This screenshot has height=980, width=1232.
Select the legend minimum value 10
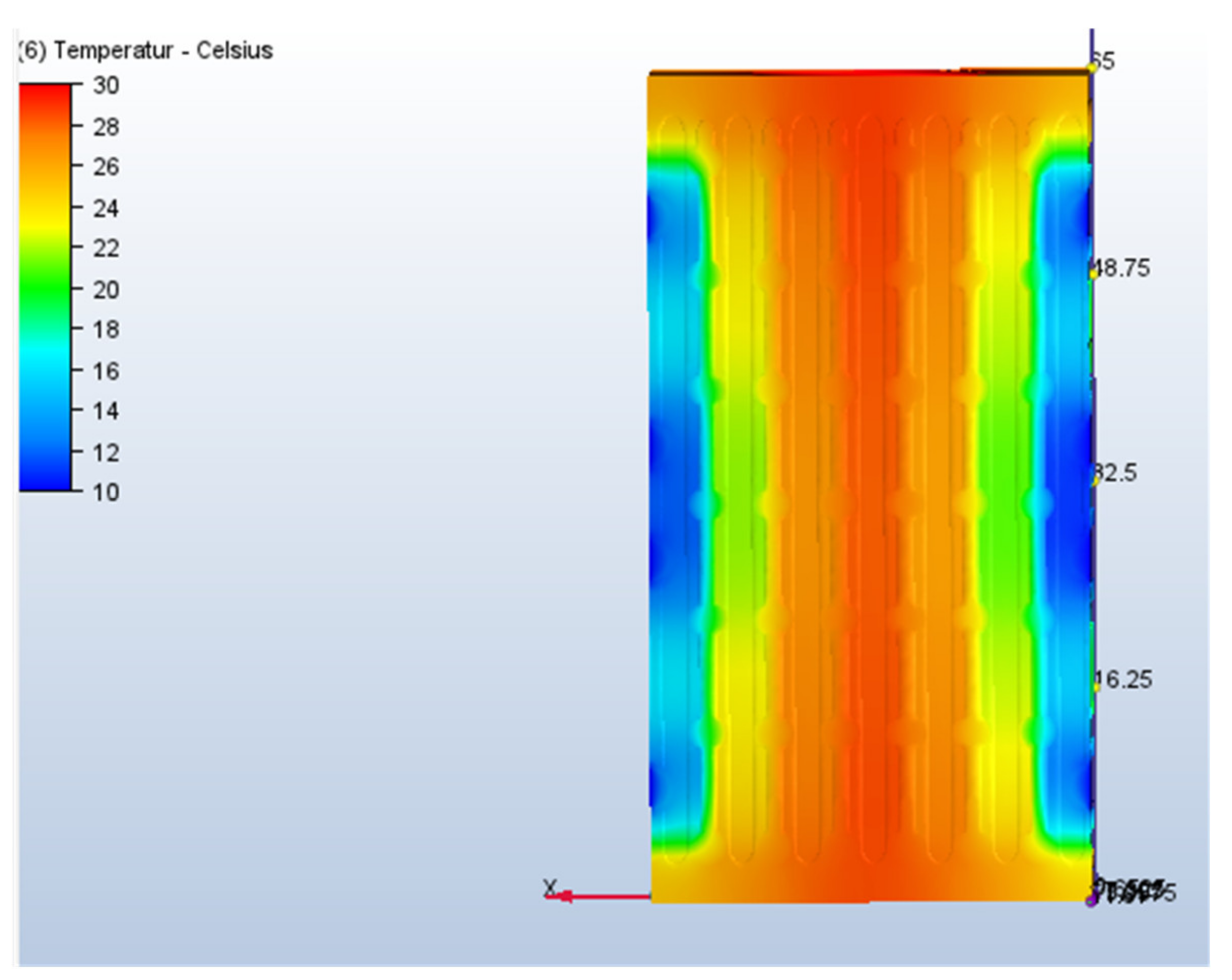pos(106,493)
